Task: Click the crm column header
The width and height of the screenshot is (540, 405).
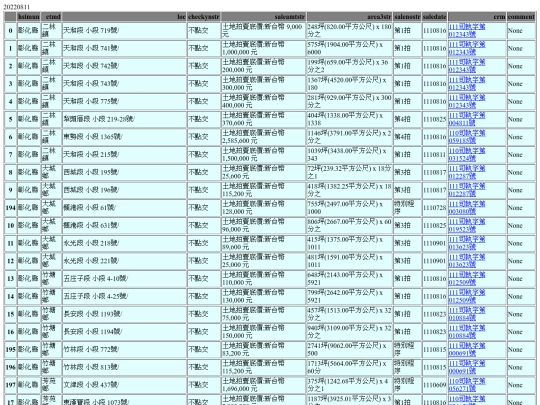Action: (477, 17)
